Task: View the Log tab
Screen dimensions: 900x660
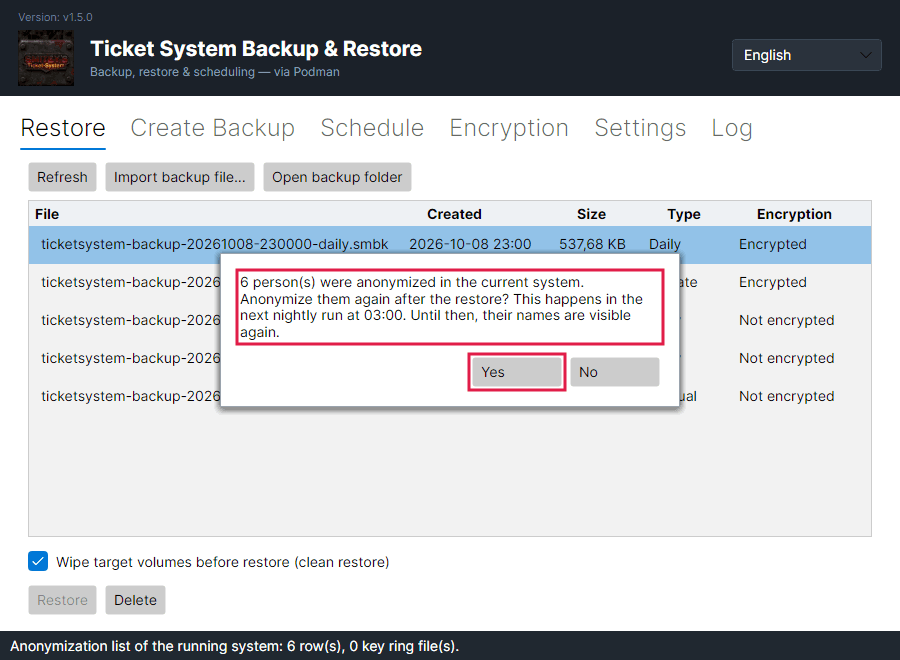Action: 732,128
